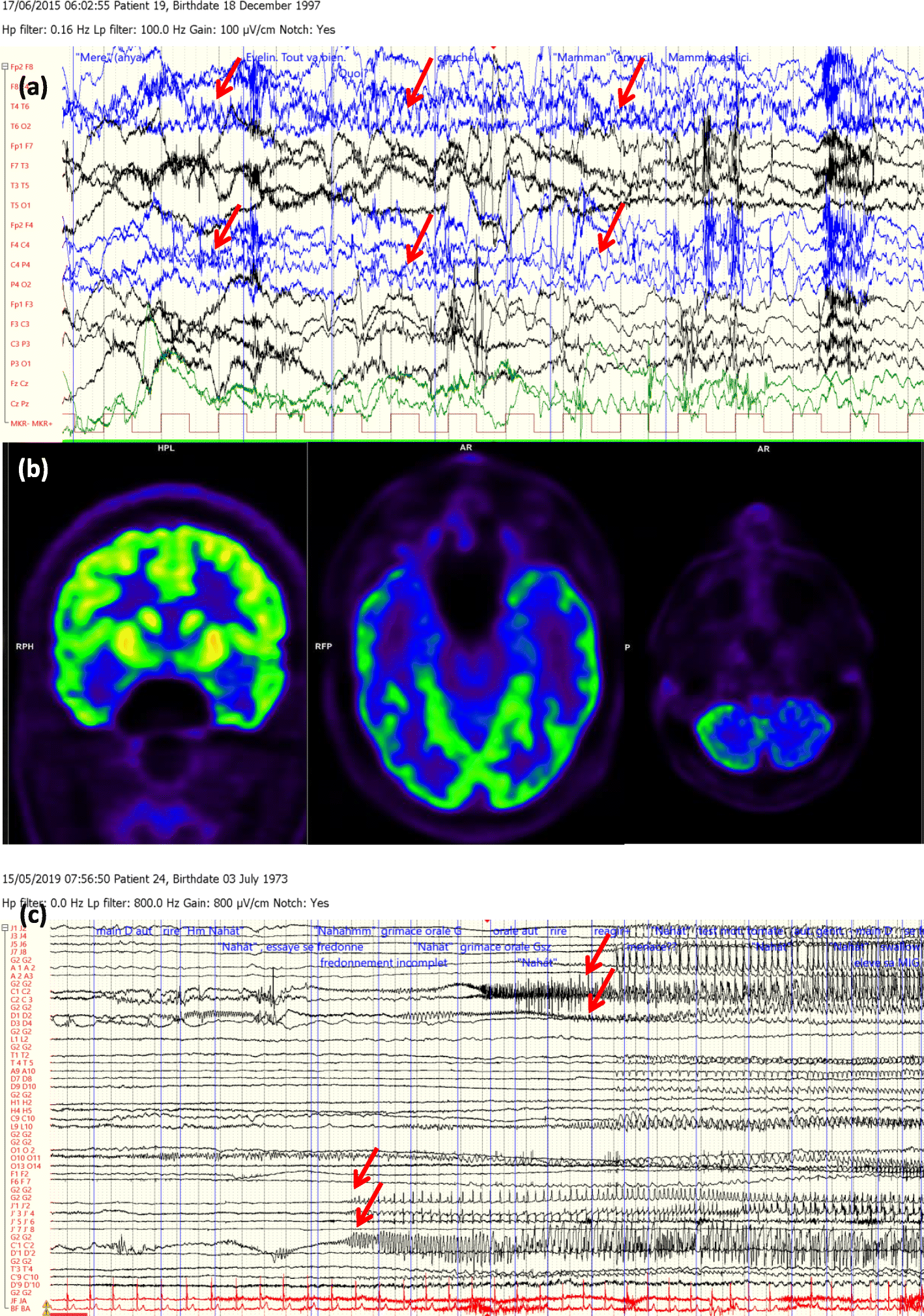Viewport: 924px width, 1316px height.
Task: Select the T'3 T'4 channel label
Action: coord(22,1269)
